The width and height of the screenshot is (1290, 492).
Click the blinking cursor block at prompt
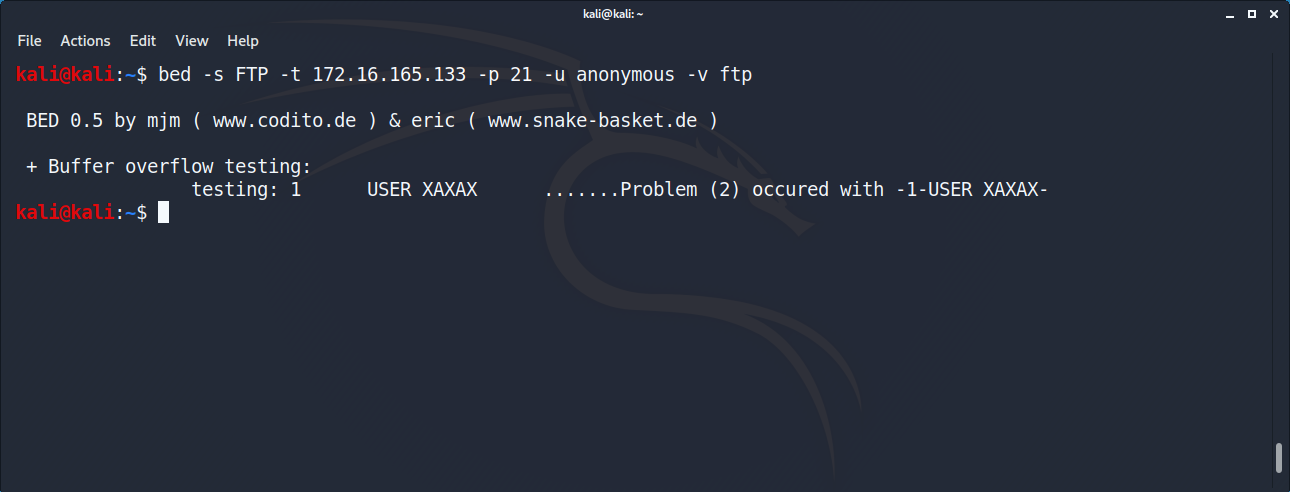pyautogui.click(x=163, y=212)
